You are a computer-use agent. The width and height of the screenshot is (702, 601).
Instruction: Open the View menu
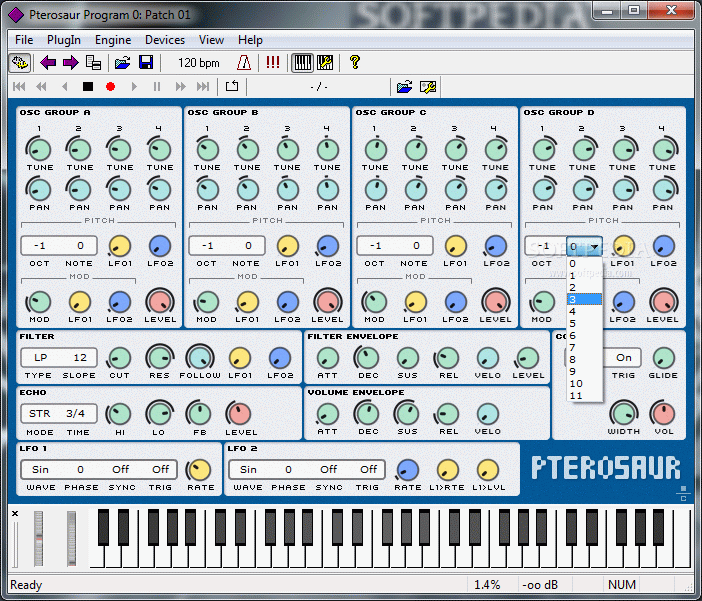211,40
